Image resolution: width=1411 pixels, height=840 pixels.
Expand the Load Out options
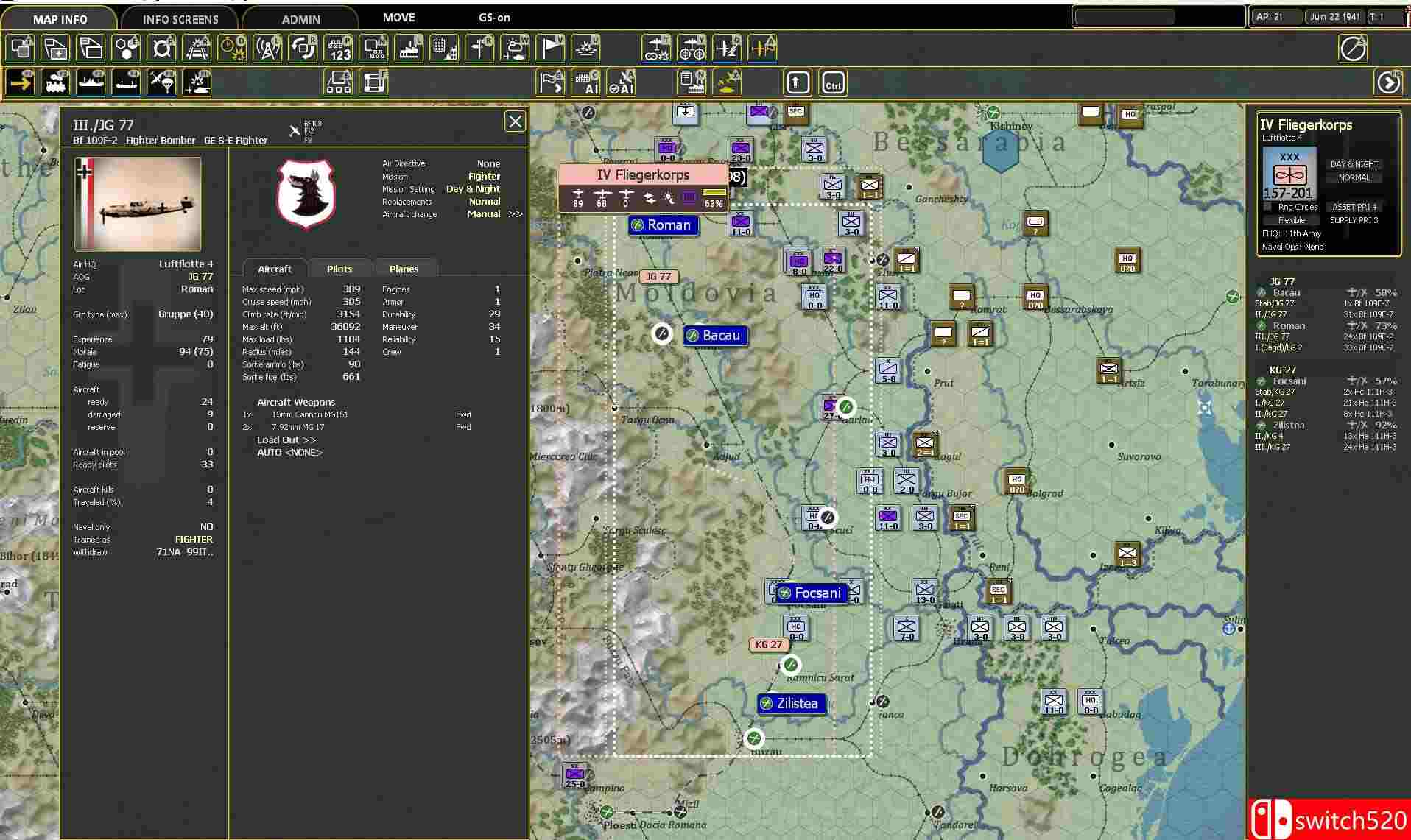pos(286,440)
